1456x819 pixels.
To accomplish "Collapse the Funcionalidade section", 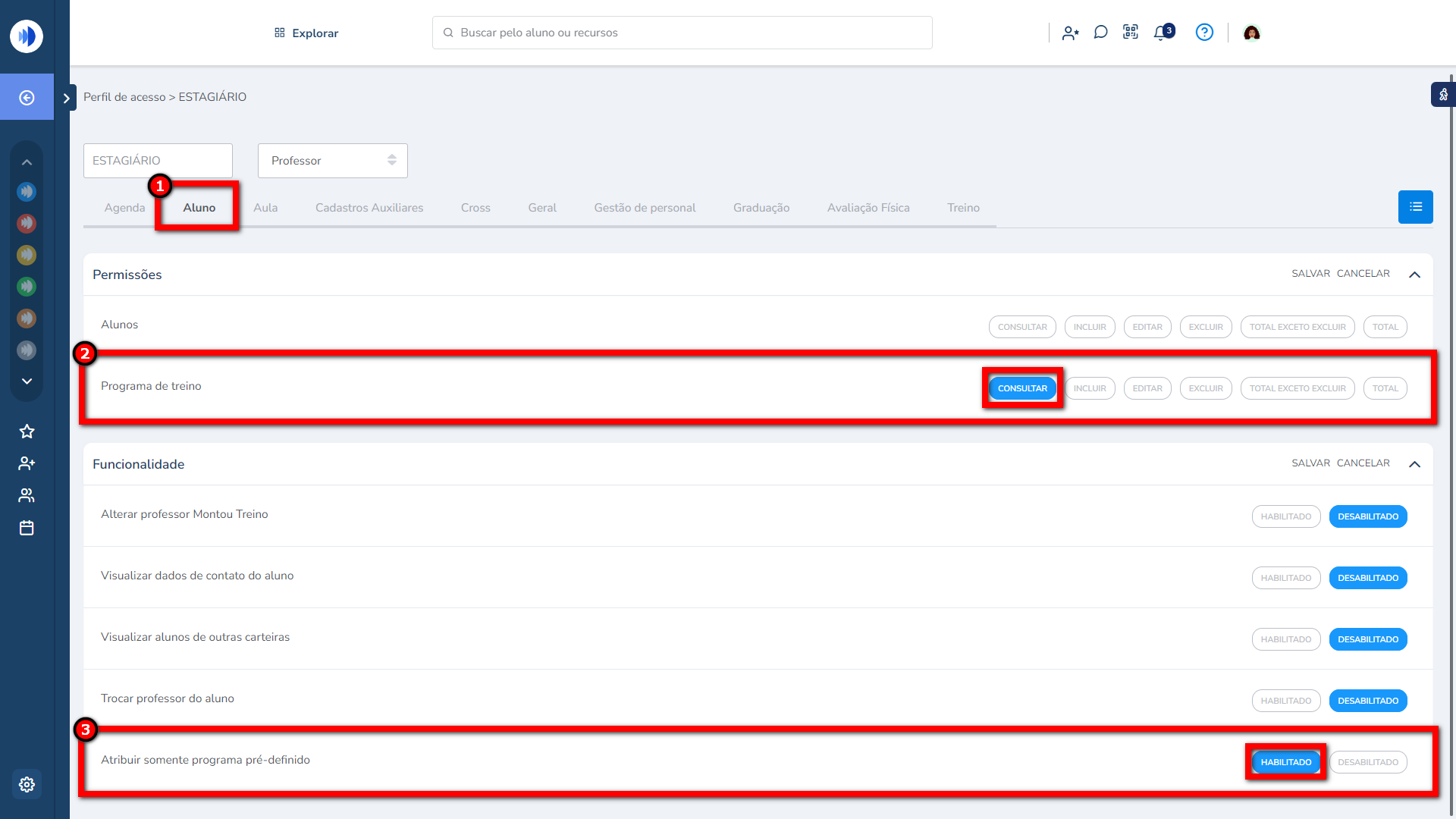I will pyautogui.click(x=1414, y=464).
